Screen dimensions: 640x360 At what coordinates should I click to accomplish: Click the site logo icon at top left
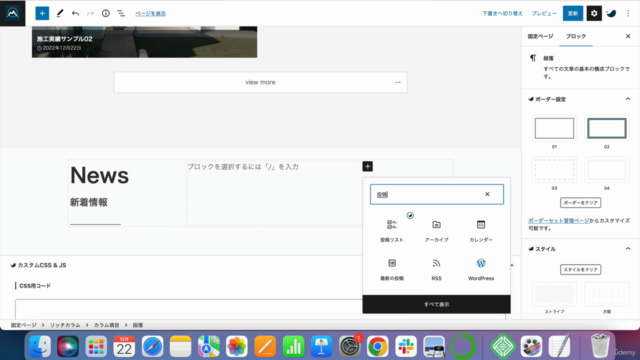(13, 13)
